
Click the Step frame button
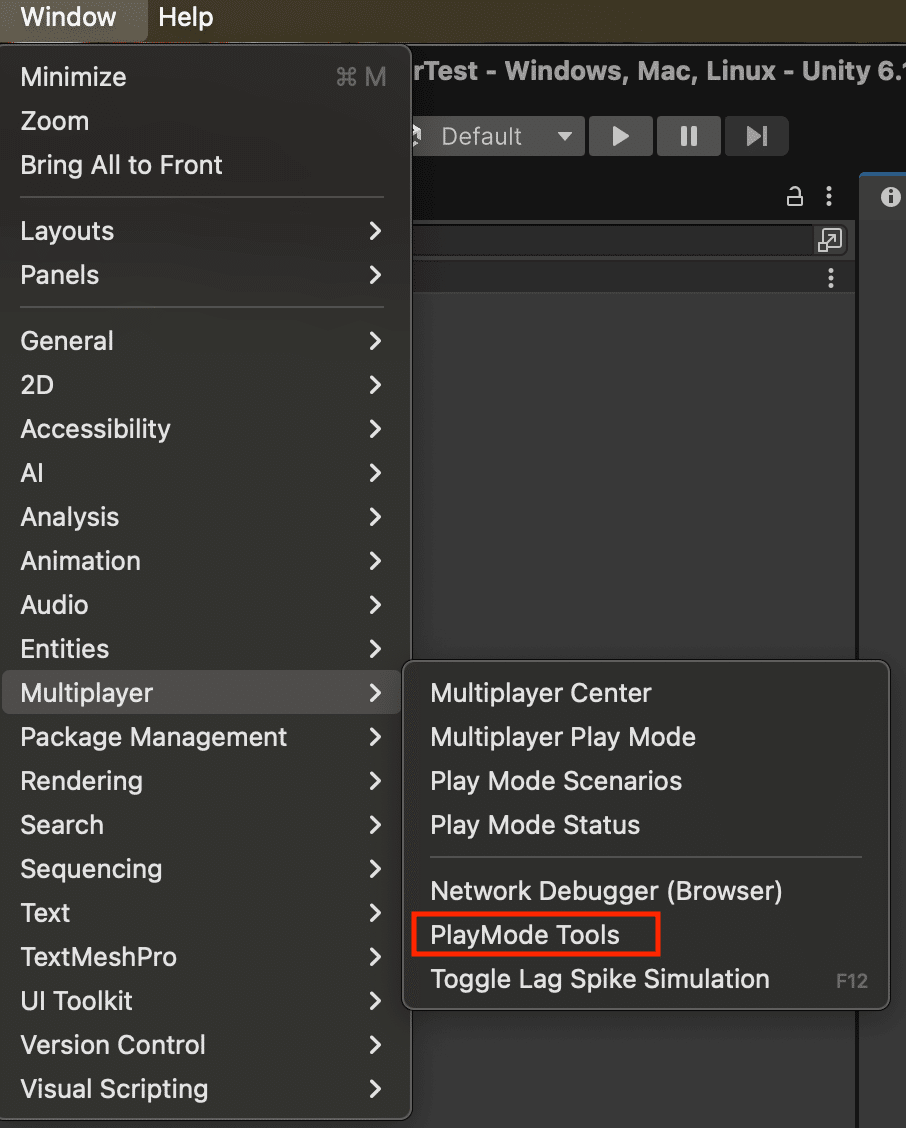756,136
